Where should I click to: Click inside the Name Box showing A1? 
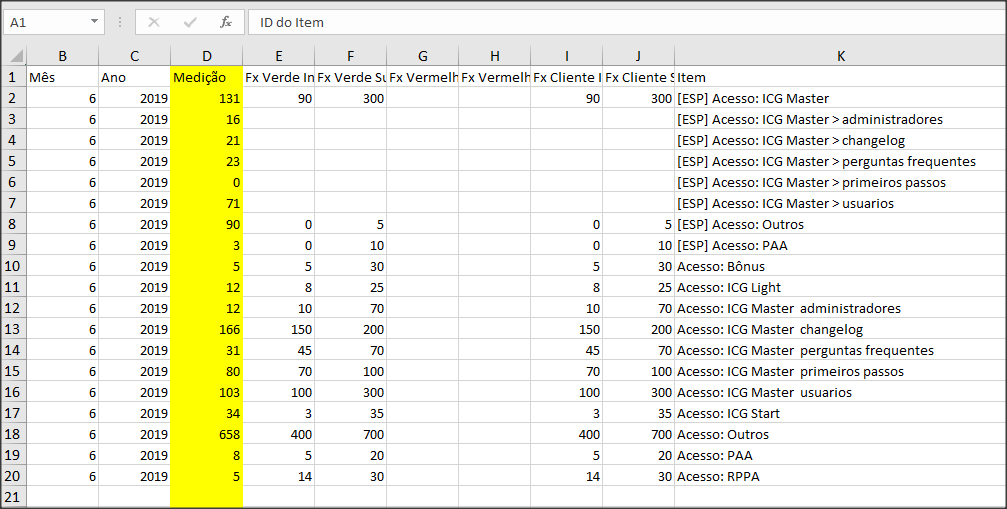pyautogui.click(x=46, y=22)
